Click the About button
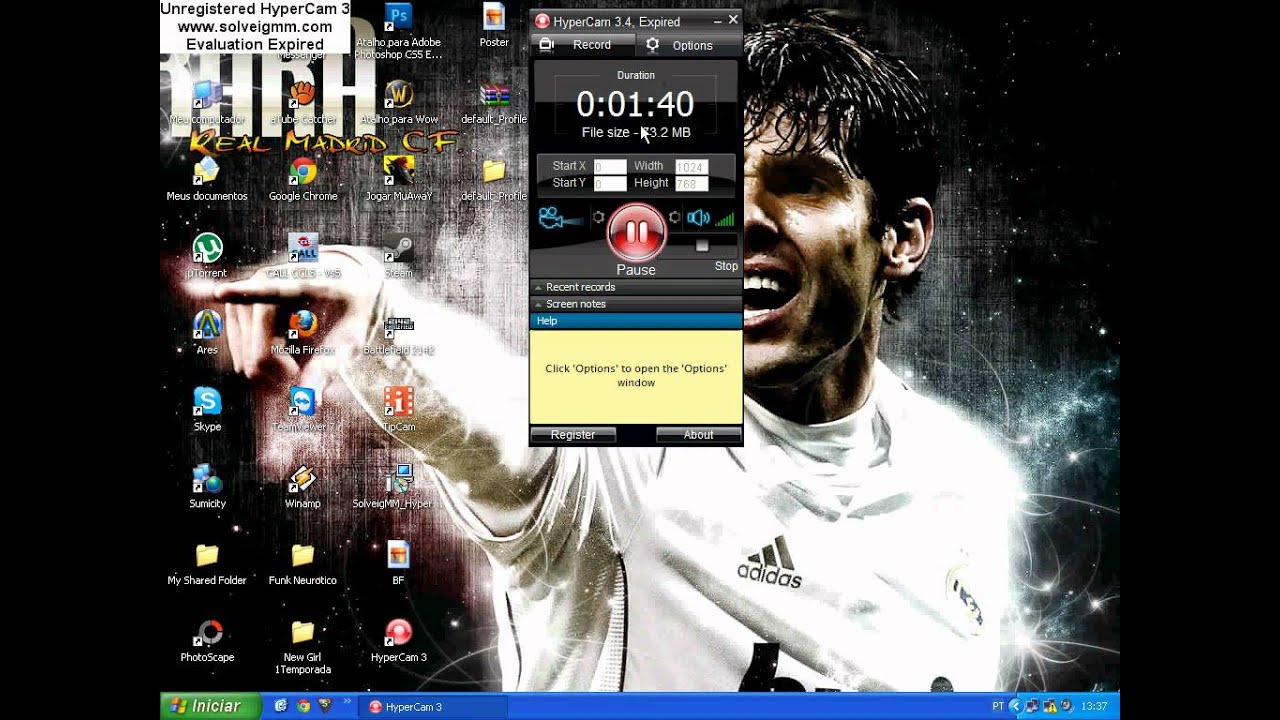Screen dimensions: 1280x720 pyautogui.click(x=698, y=435)
